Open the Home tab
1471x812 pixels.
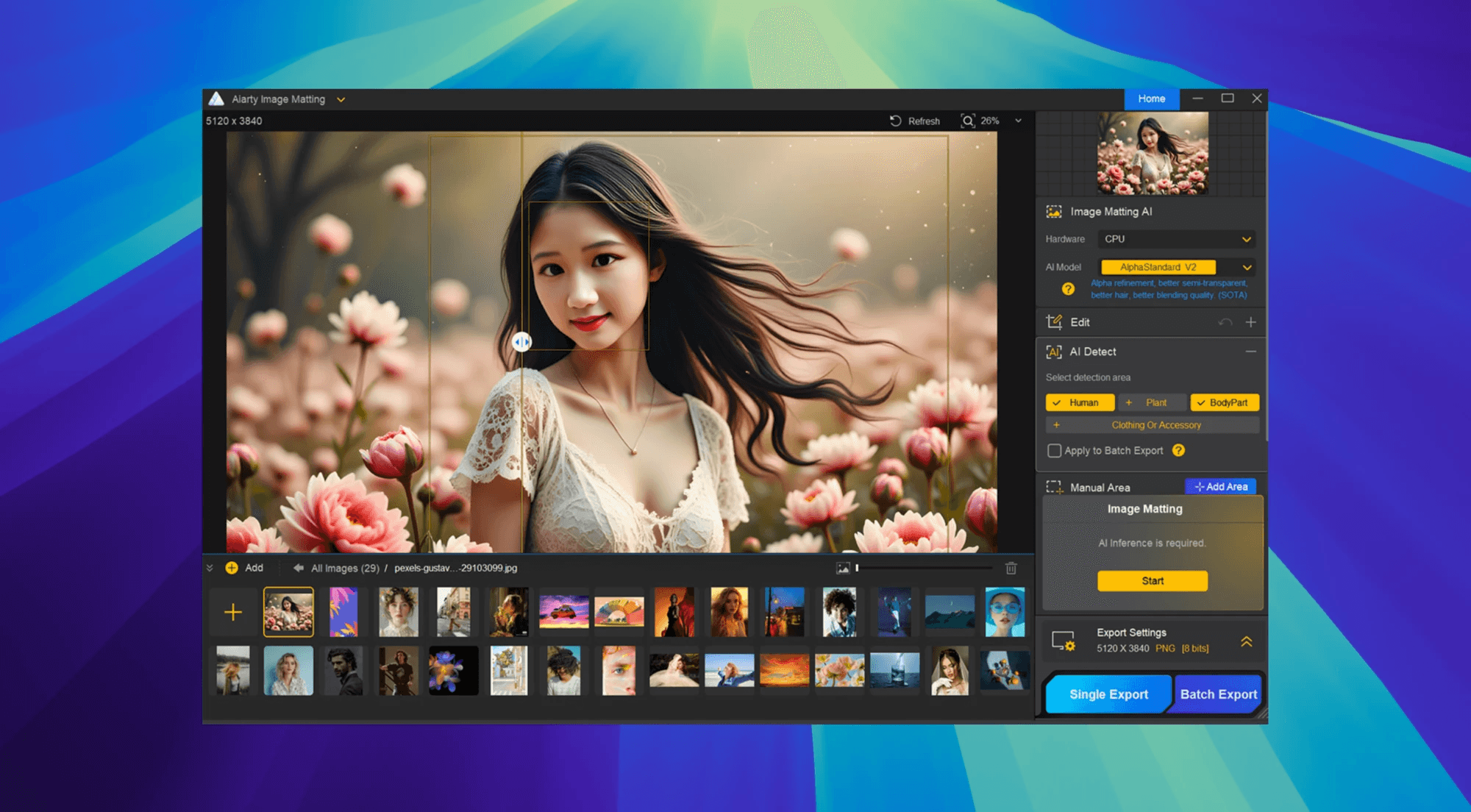(x=1151, y=99)
